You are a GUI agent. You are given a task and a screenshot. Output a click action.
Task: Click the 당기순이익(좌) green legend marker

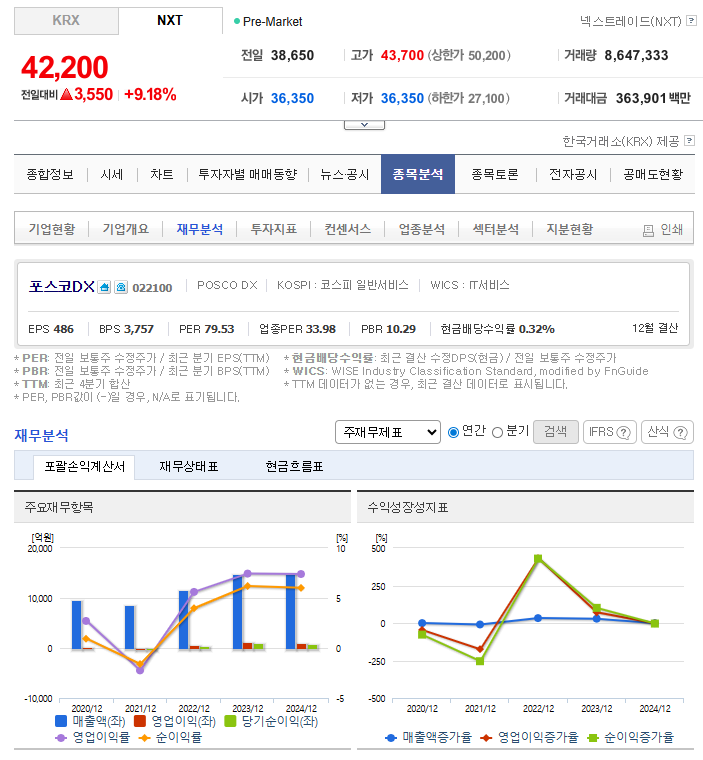(x=230, y=721)
